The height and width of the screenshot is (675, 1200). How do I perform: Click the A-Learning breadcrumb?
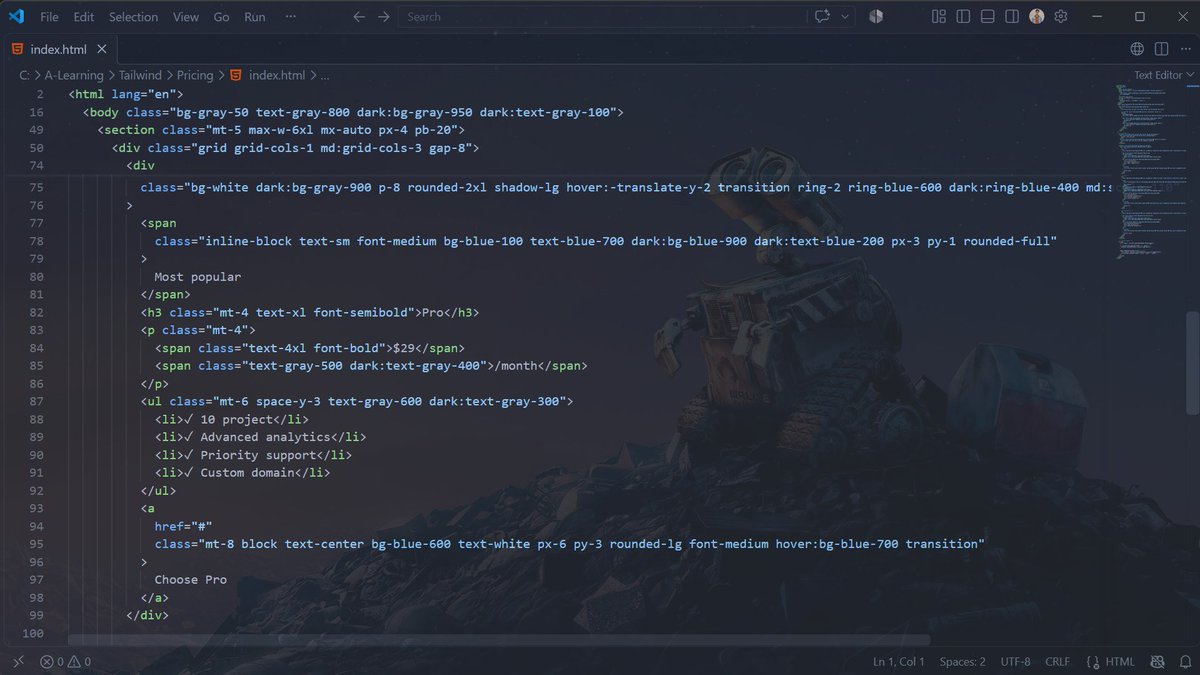75,75
